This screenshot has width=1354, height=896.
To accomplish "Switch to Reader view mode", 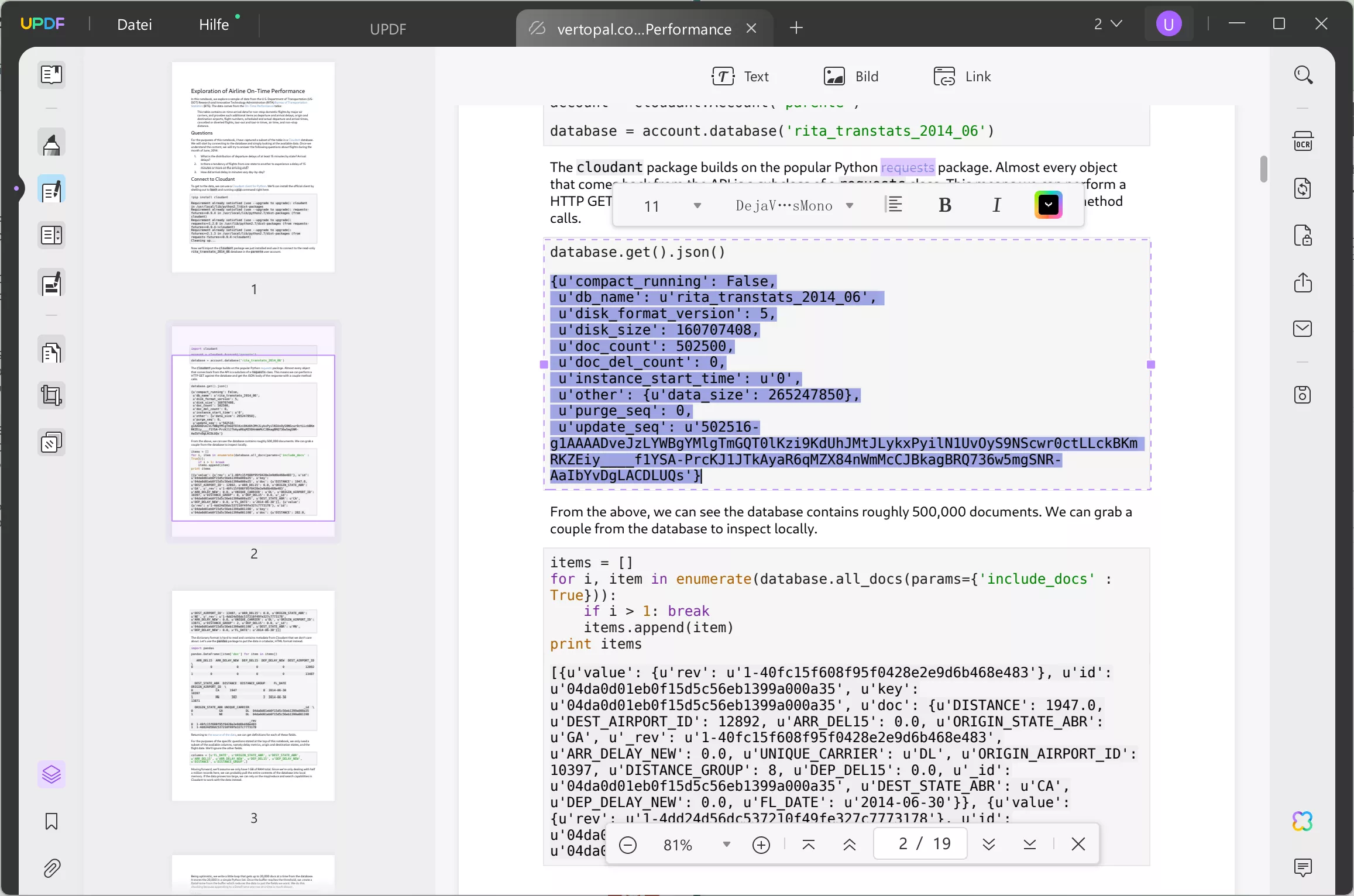I will [x=51, y=75].
